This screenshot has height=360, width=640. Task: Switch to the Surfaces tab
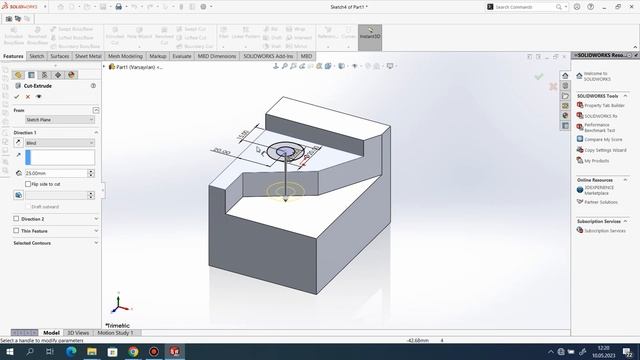click(60, 56)
